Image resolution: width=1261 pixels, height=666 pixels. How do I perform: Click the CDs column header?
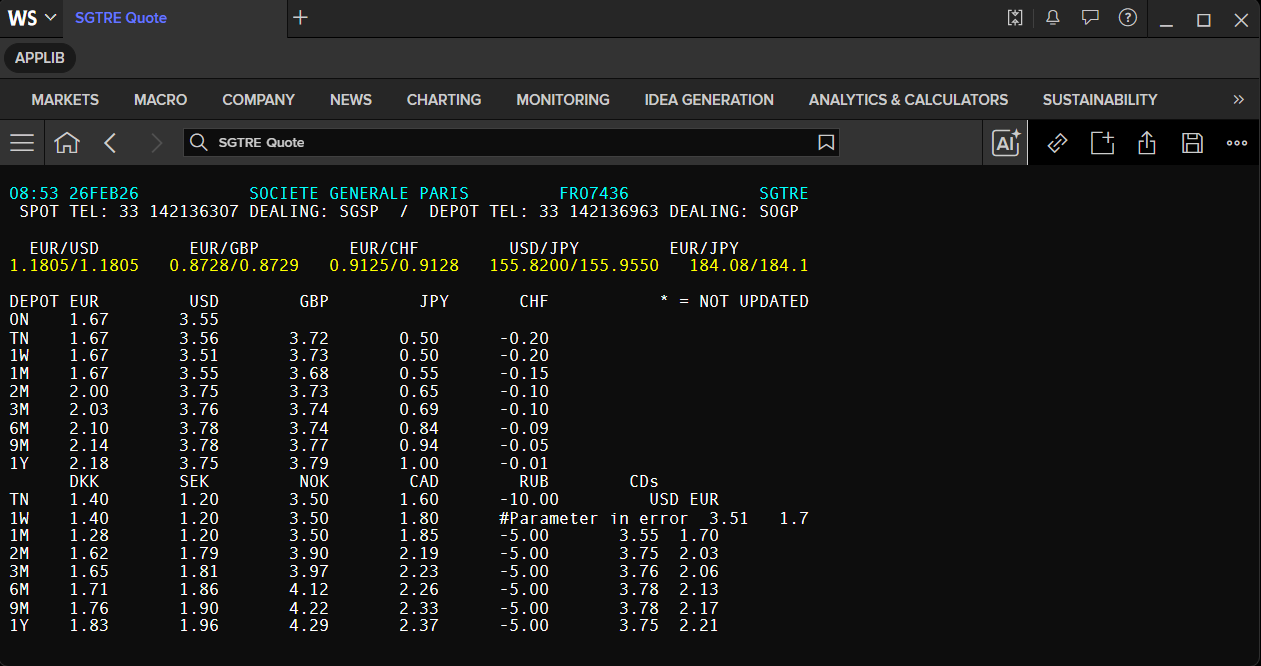644,481
